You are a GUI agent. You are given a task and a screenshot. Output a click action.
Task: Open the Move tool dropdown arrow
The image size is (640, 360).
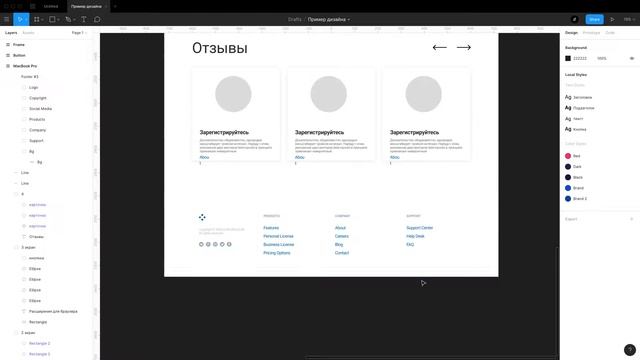coord(26,20)
